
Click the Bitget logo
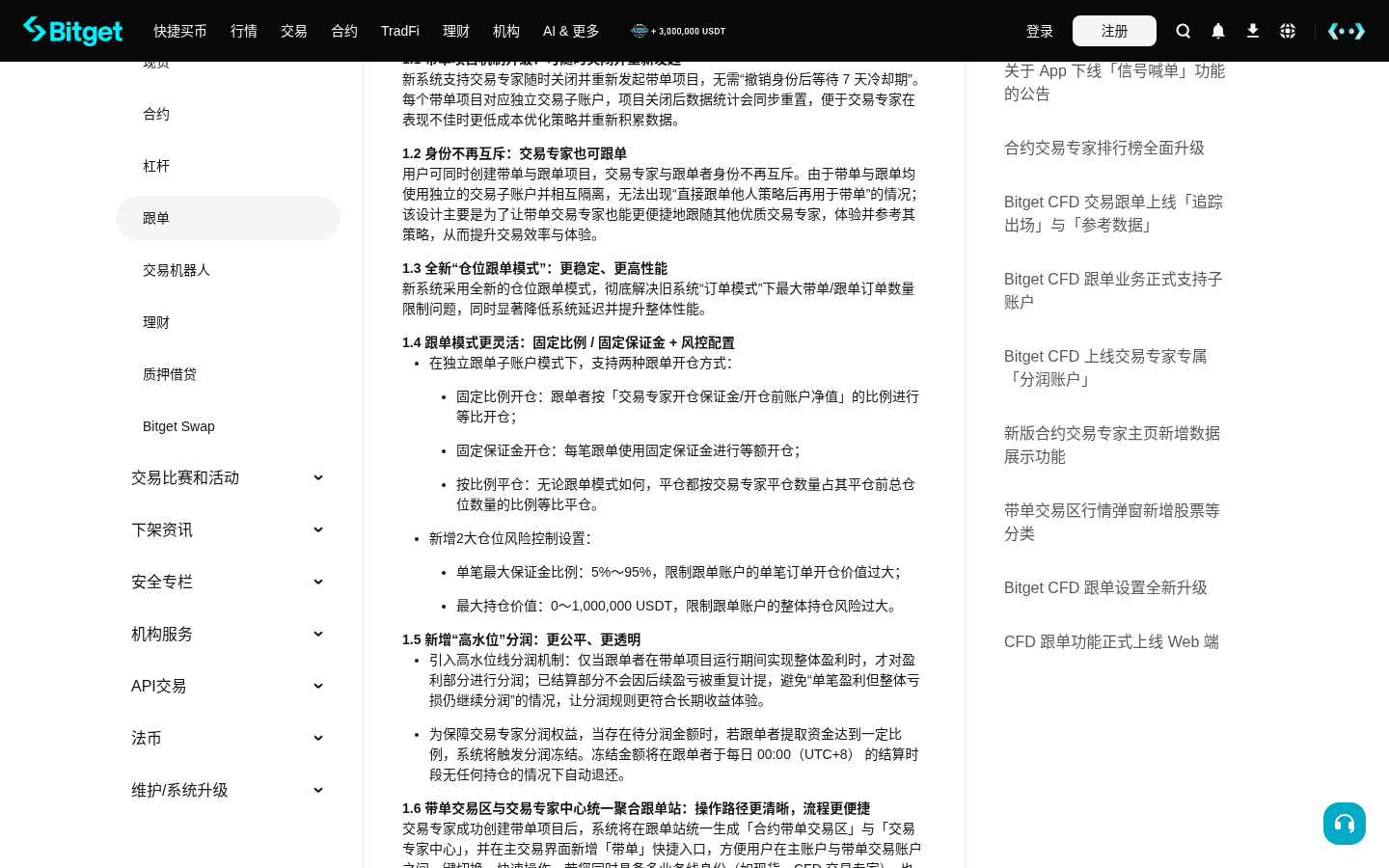coord(73,31)
